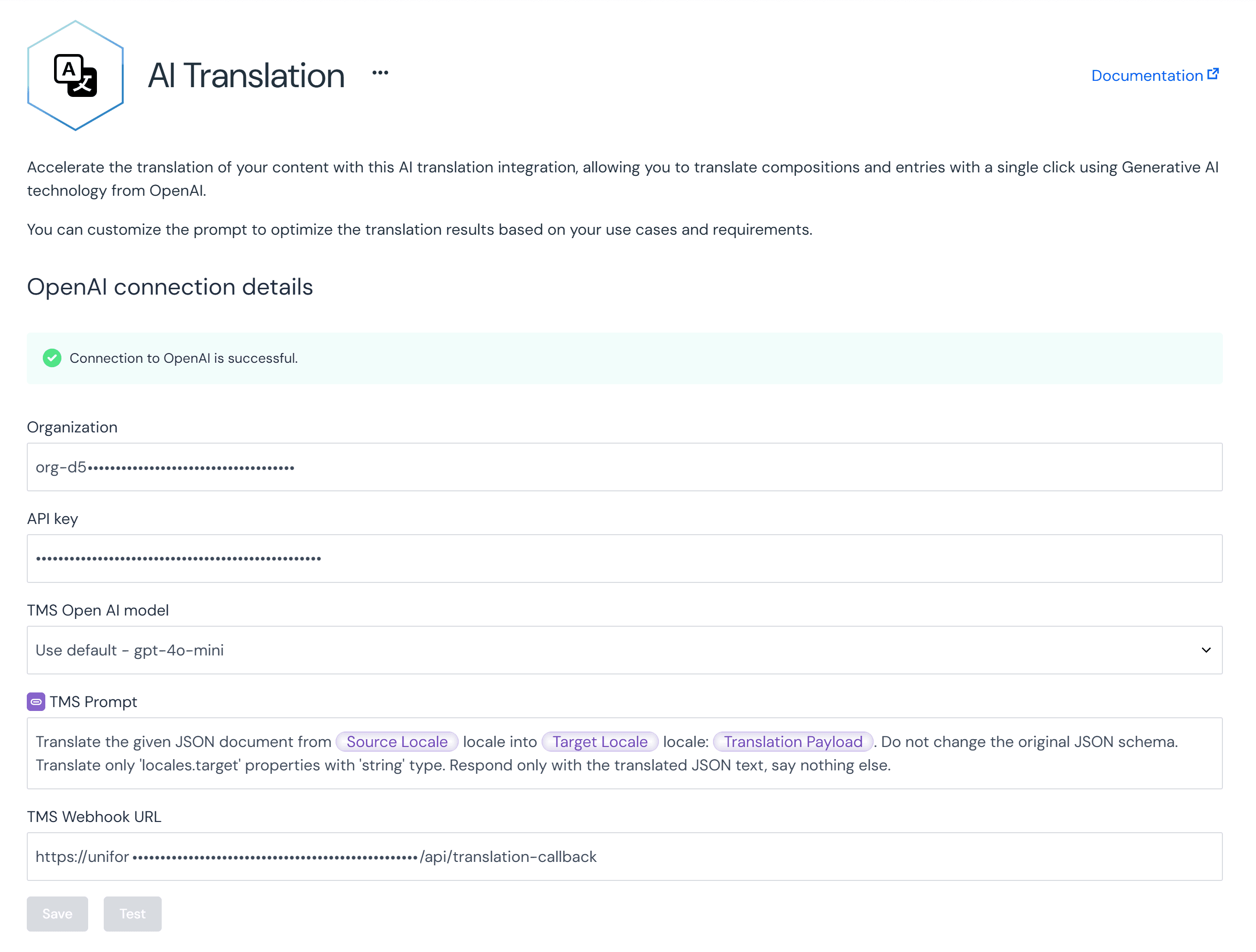Click the 'TMS Prompt' label text
This screenshot has width=1256, height=952.
(93, 702)
